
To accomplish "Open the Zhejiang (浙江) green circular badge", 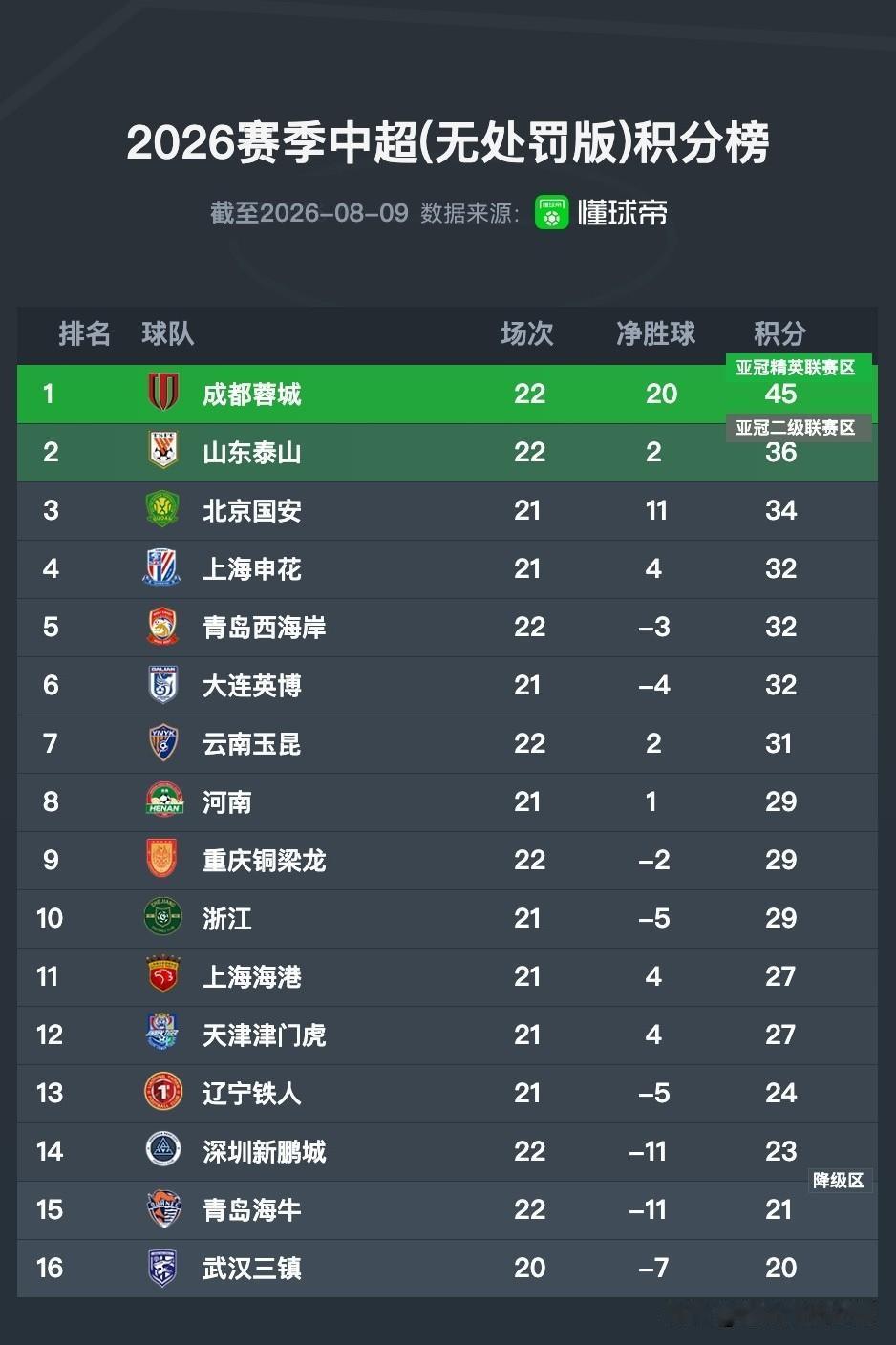I will tap(163, 918).
